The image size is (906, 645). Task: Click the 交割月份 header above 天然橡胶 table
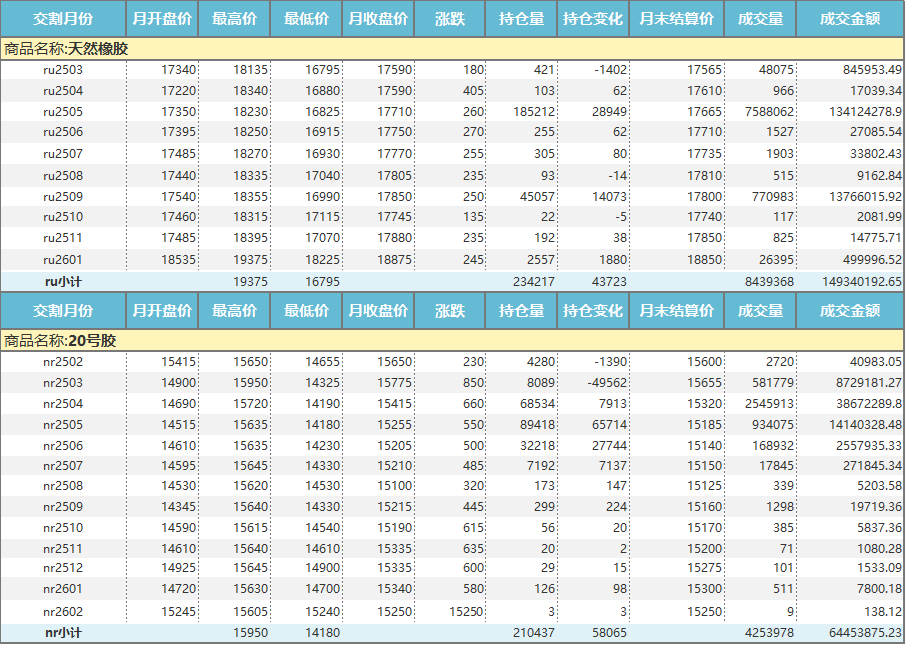[x=63, y=19]
